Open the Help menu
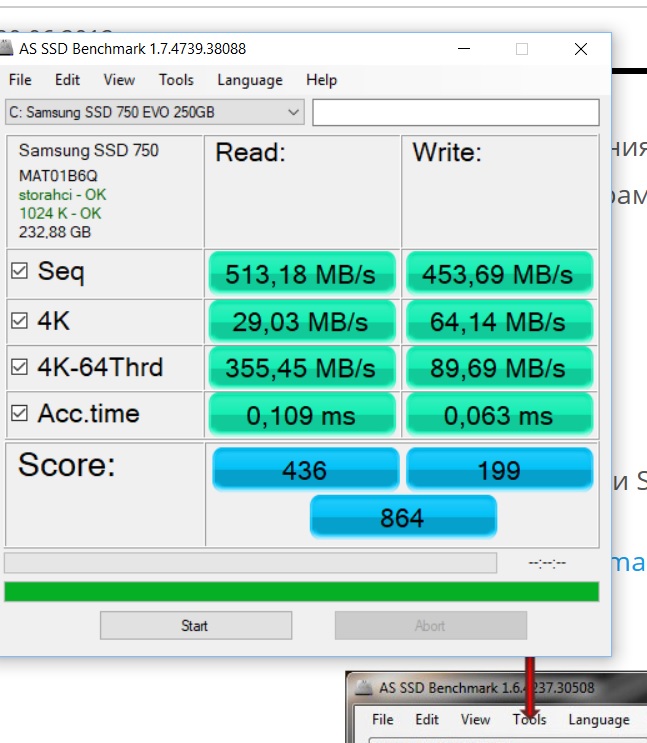This screenshot has height=743, width=647. point(321,80)
